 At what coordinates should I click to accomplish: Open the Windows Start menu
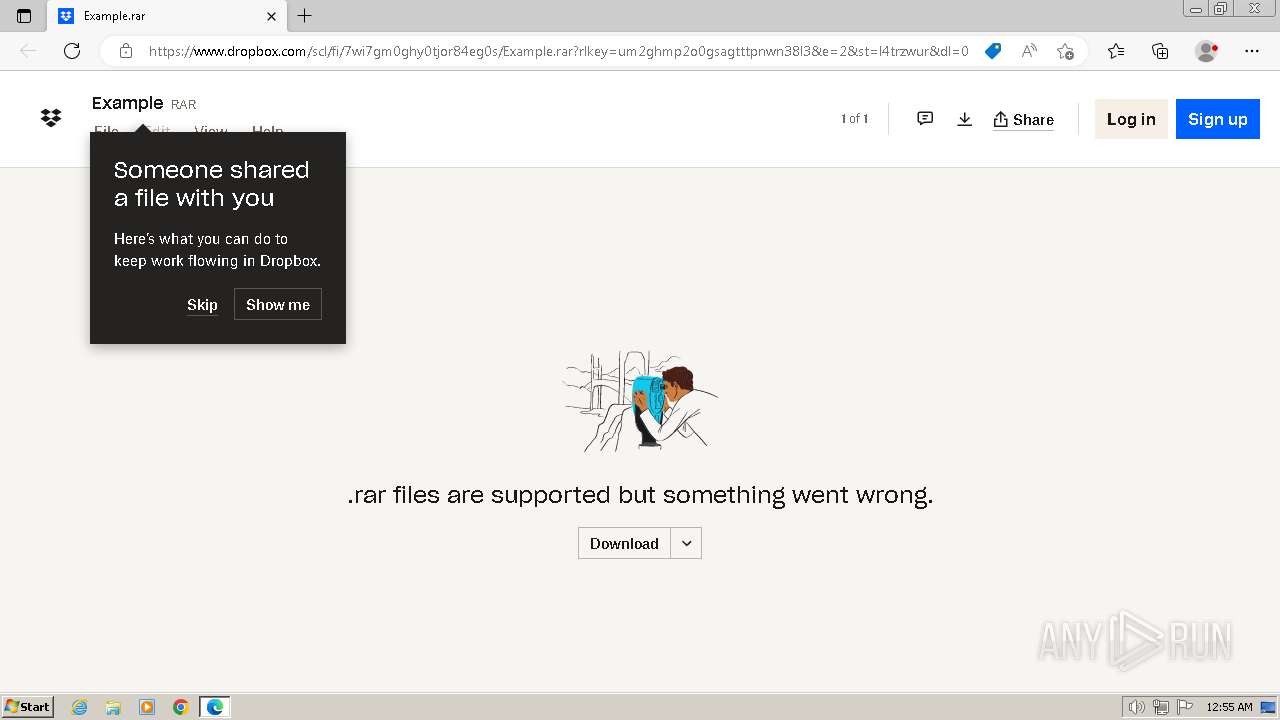[x=27, y=707]
